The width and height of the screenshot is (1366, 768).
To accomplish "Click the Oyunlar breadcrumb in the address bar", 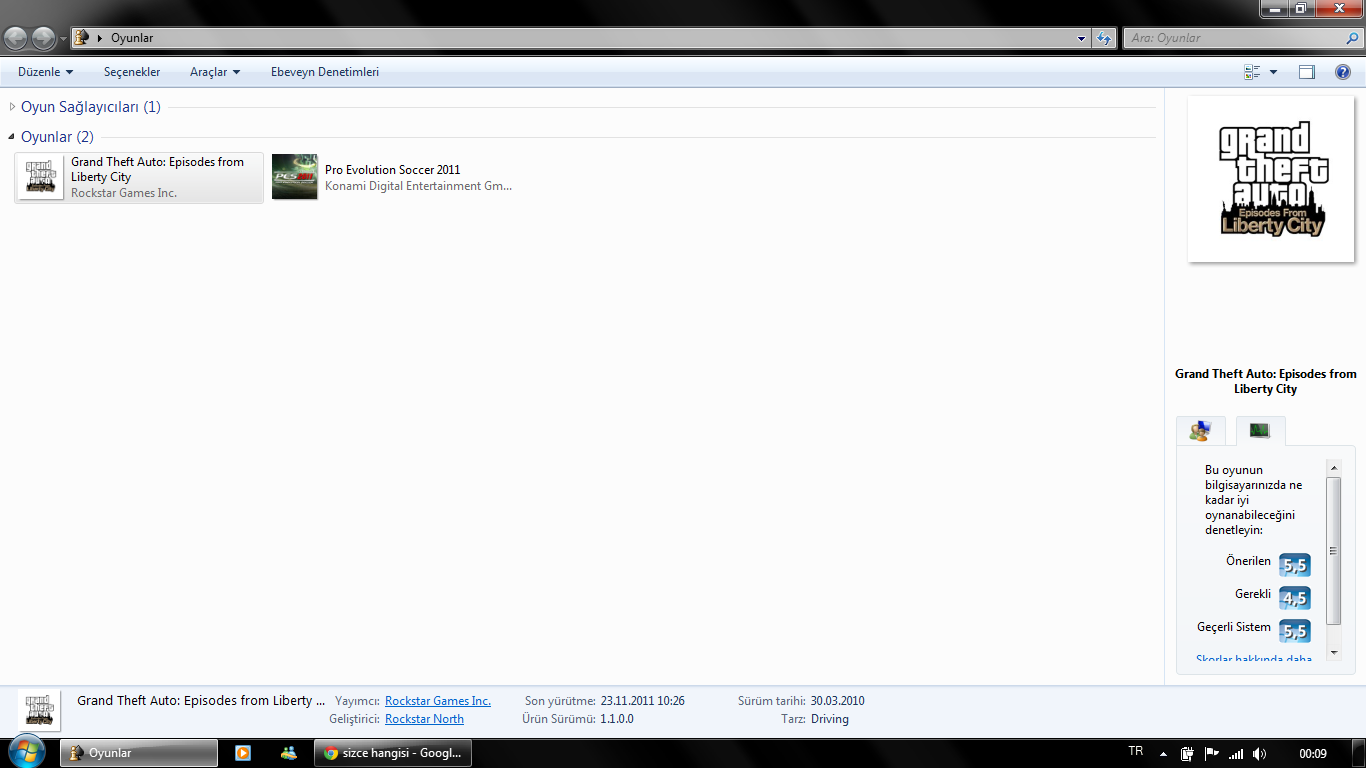I will 132,38.
